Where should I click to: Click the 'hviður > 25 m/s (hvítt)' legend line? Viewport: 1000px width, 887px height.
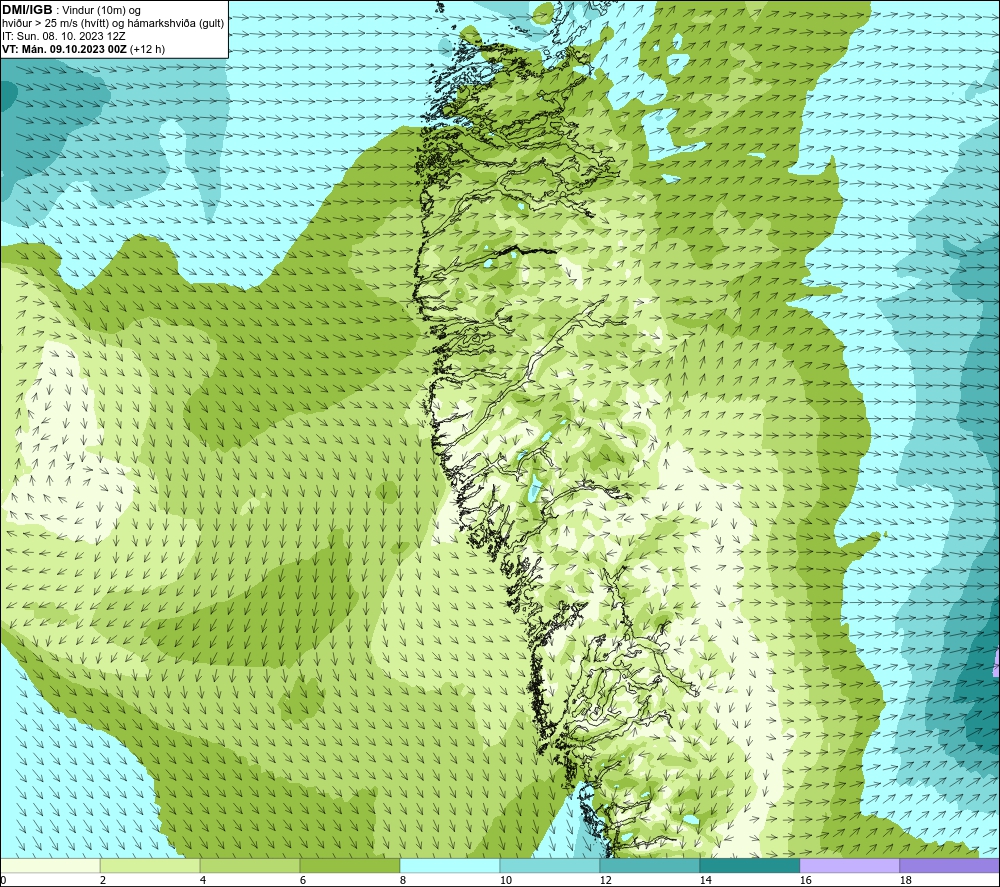click(x=113, y=24)
